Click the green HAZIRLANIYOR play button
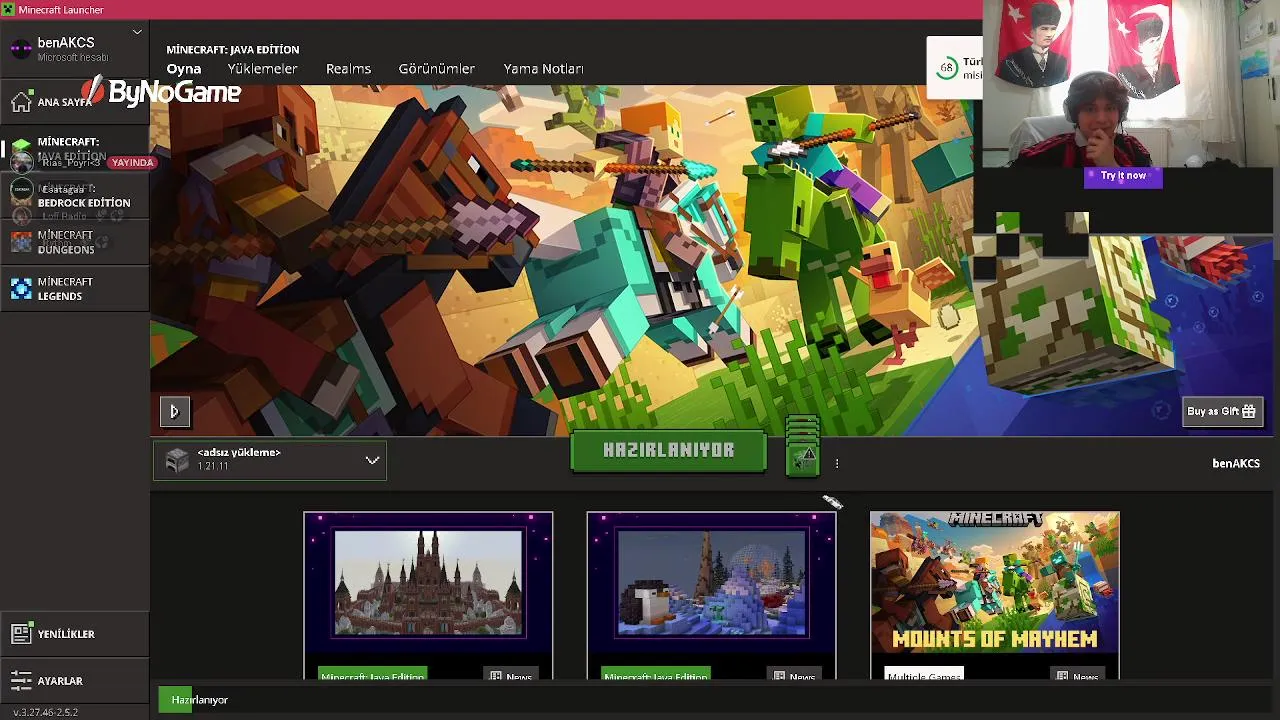 (x=668, y=451)
